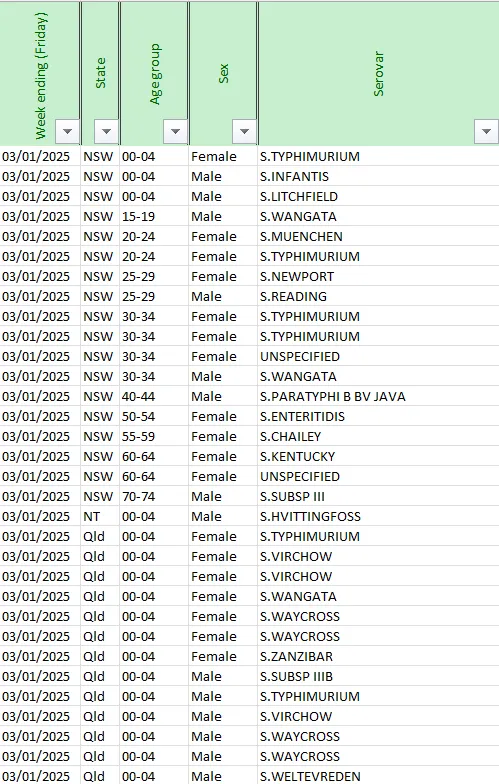This screenshot has height=784, width=499.
Task: Select the Sex cell in the S.KENTUCKY row
Action: point(223,456)
